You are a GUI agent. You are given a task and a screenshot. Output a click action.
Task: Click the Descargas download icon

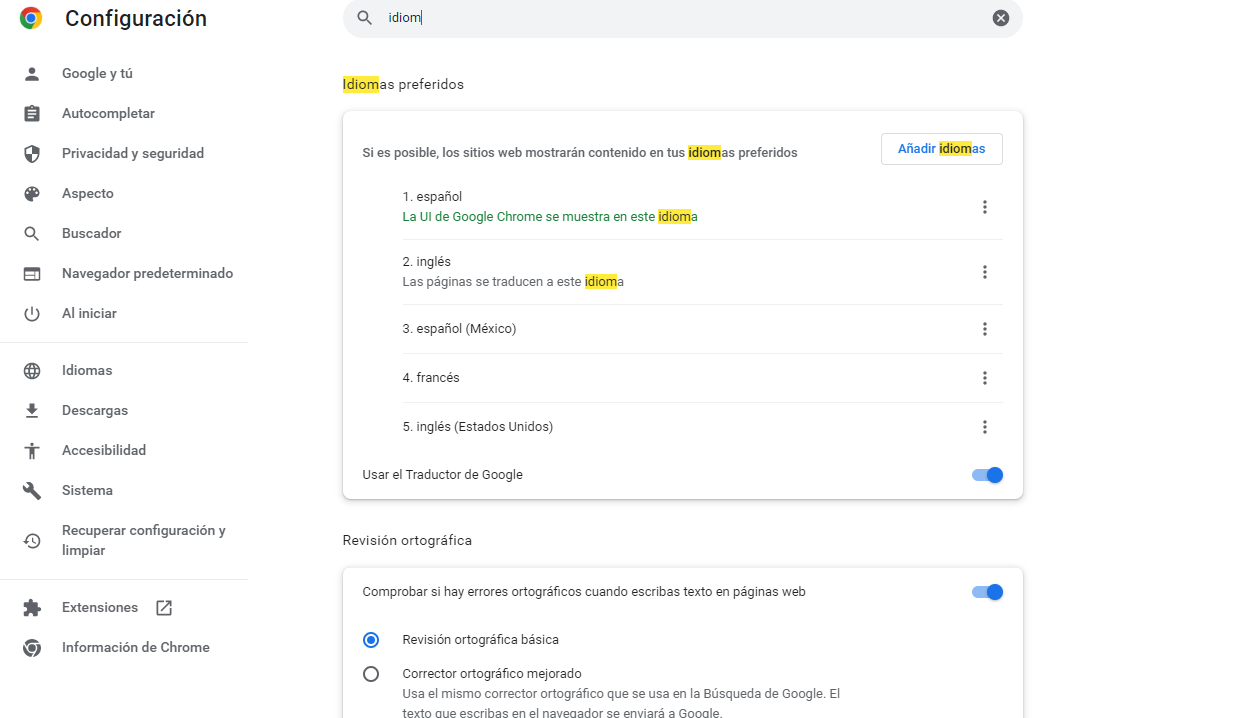32,410
